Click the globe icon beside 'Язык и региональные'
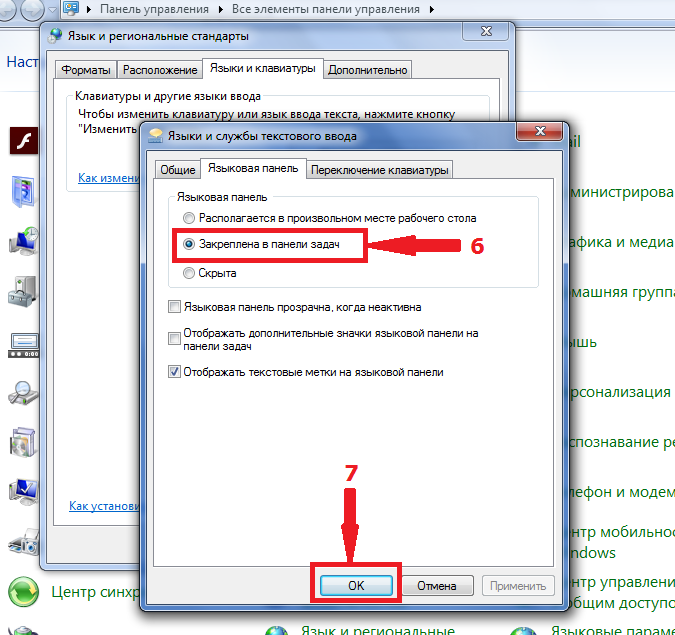 276,630
